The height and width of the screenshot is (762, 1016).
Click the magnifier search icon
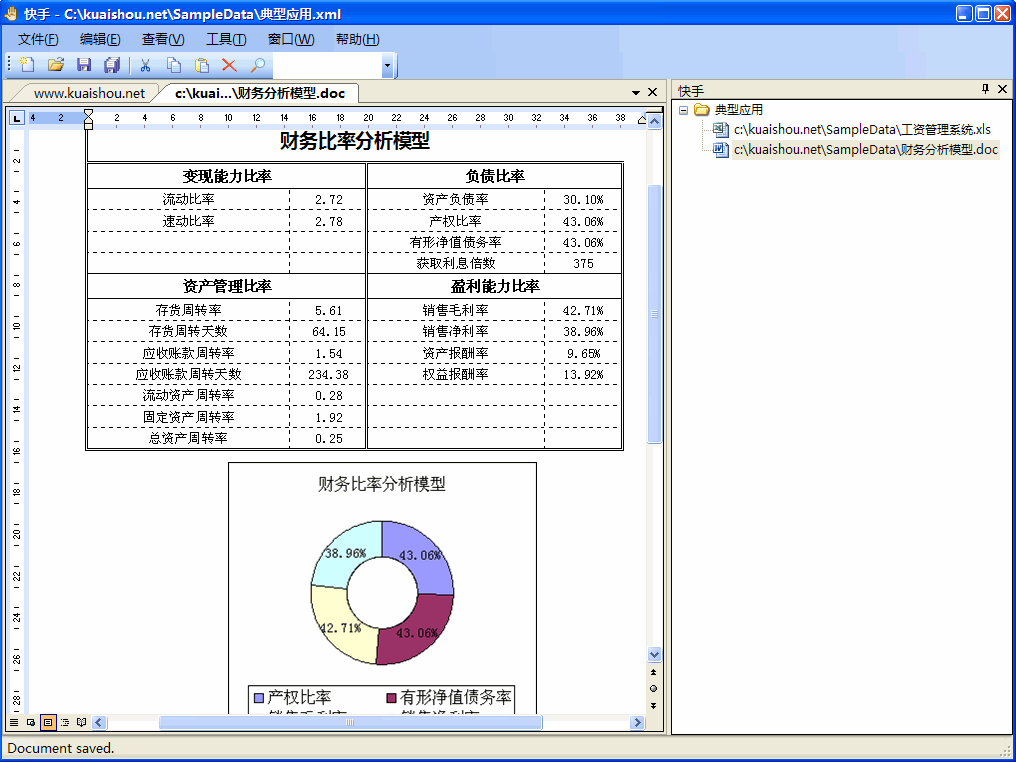click(258, 65)
